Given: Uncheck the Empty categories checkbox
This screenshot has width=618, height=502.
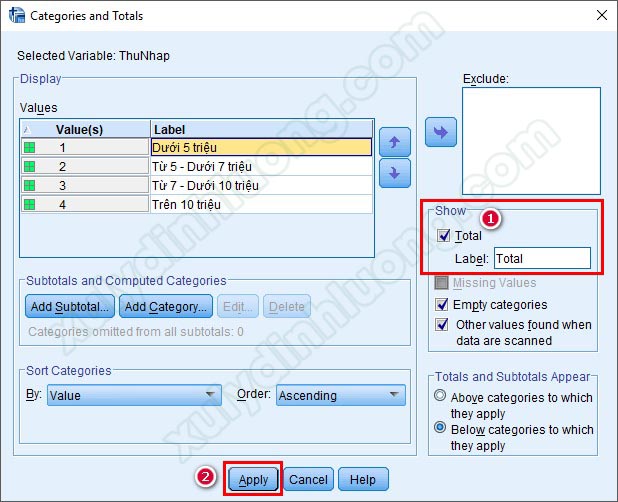Looking at the screenshot, I should click(x=442, y=305).
